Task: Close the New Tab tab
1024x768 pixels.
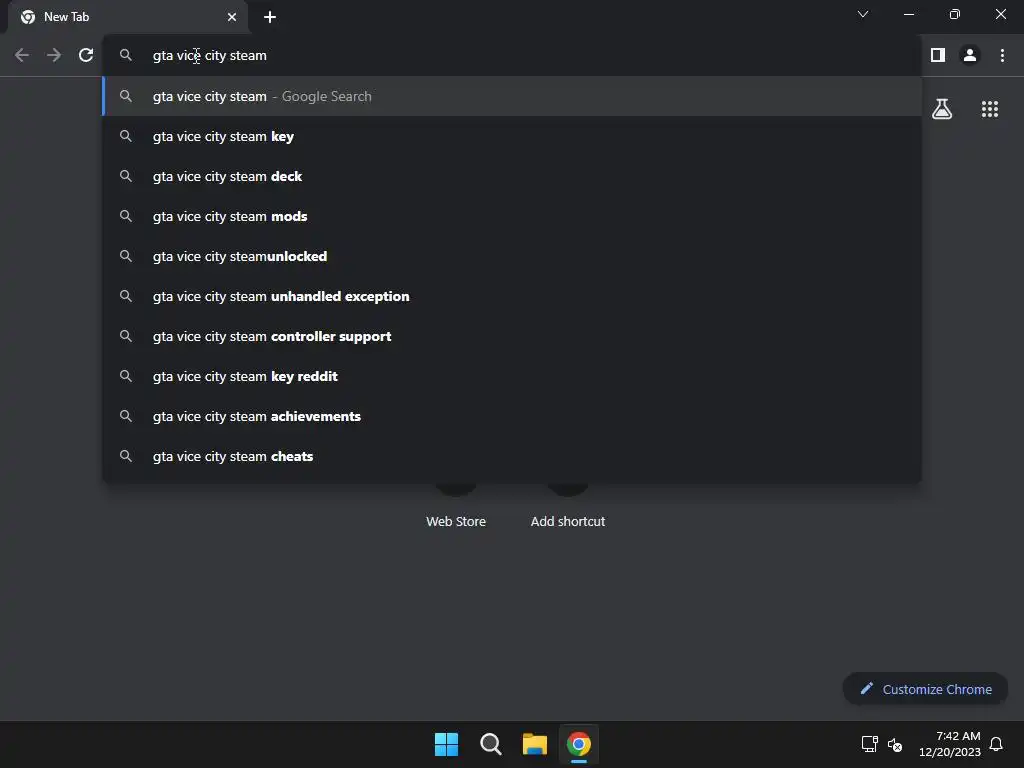Action: (x=232, y=18)
